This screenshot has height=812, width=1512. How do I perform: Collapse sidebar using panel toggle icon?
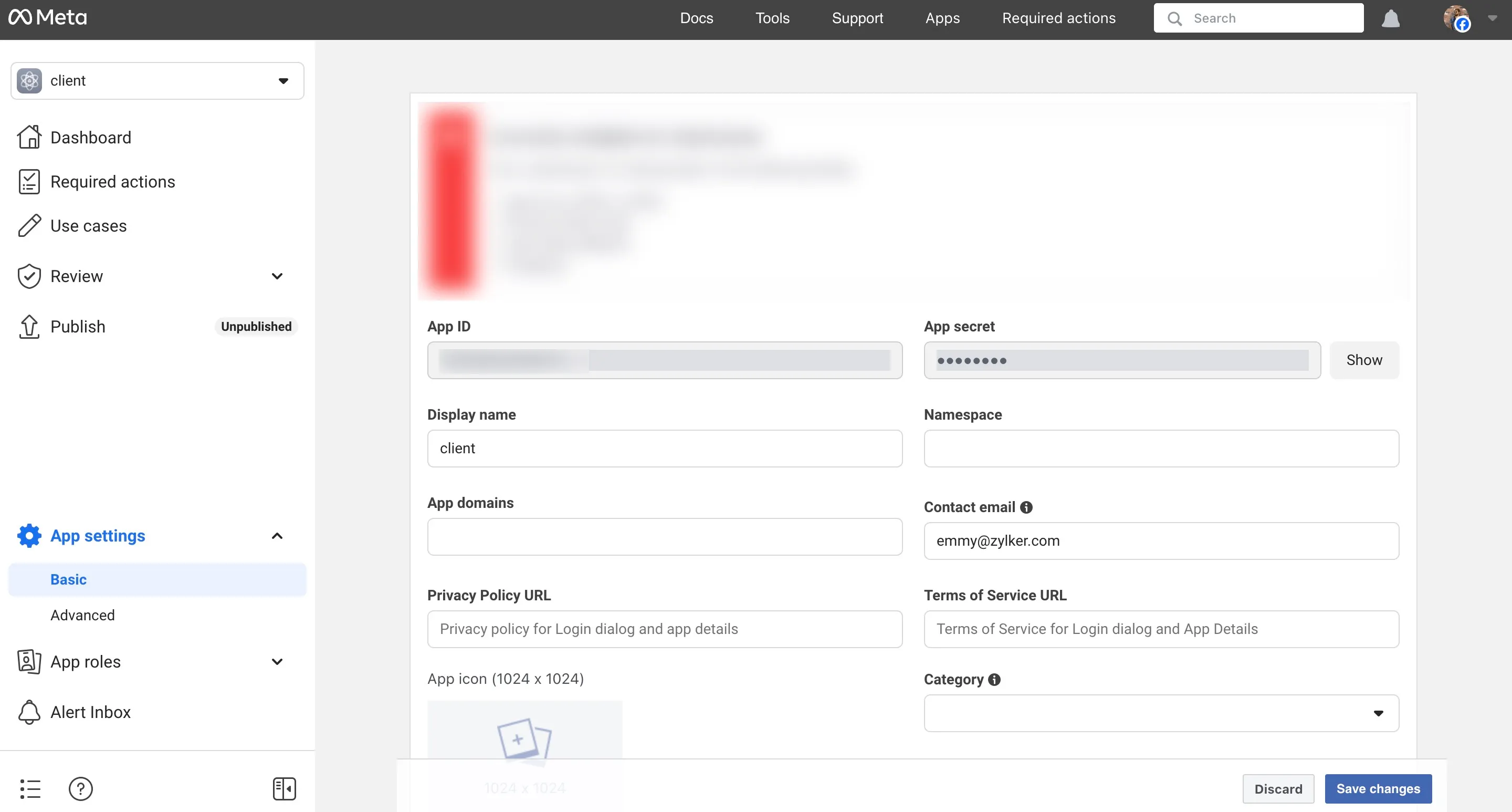pos(284,788)
